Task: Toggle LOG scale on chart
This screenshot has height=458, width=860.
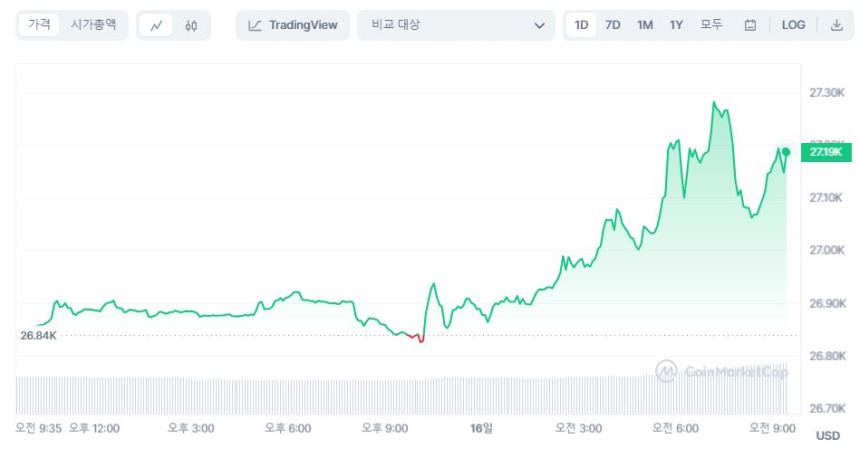Action: click(x=793, y=26)
